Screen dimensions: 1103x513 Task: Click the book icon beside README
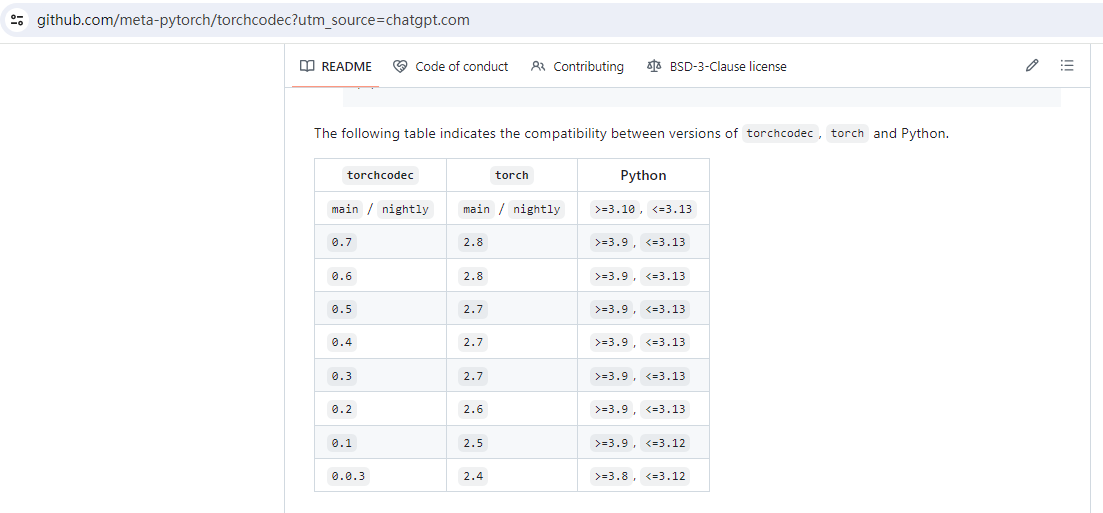point(307,67)
